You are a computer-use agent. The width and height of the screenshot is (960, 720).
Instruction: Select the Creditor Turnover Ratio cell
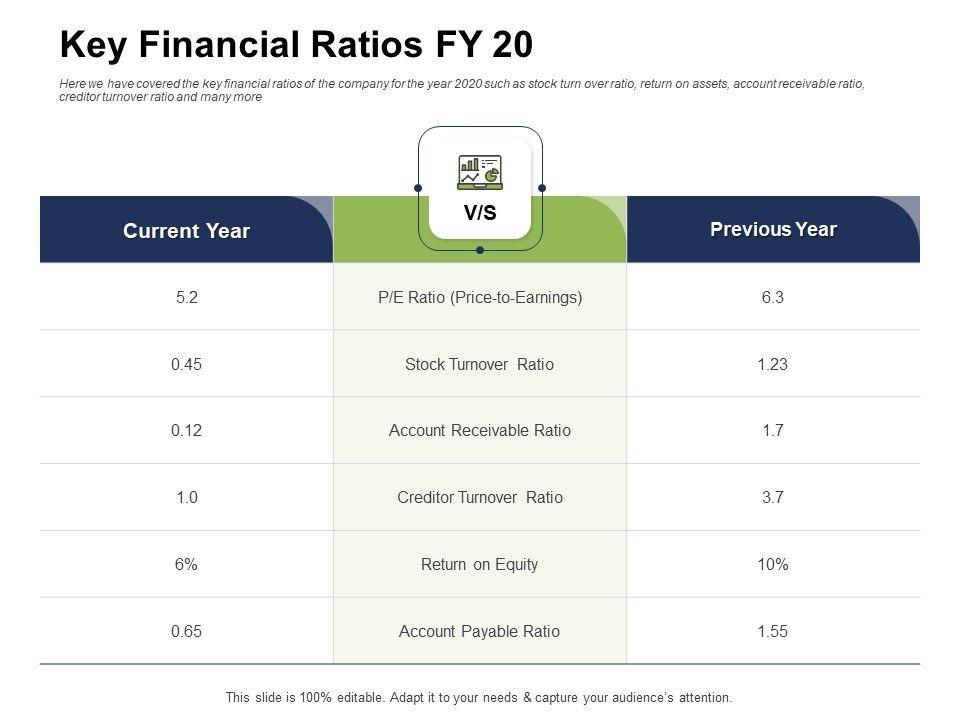click(480, 498)
